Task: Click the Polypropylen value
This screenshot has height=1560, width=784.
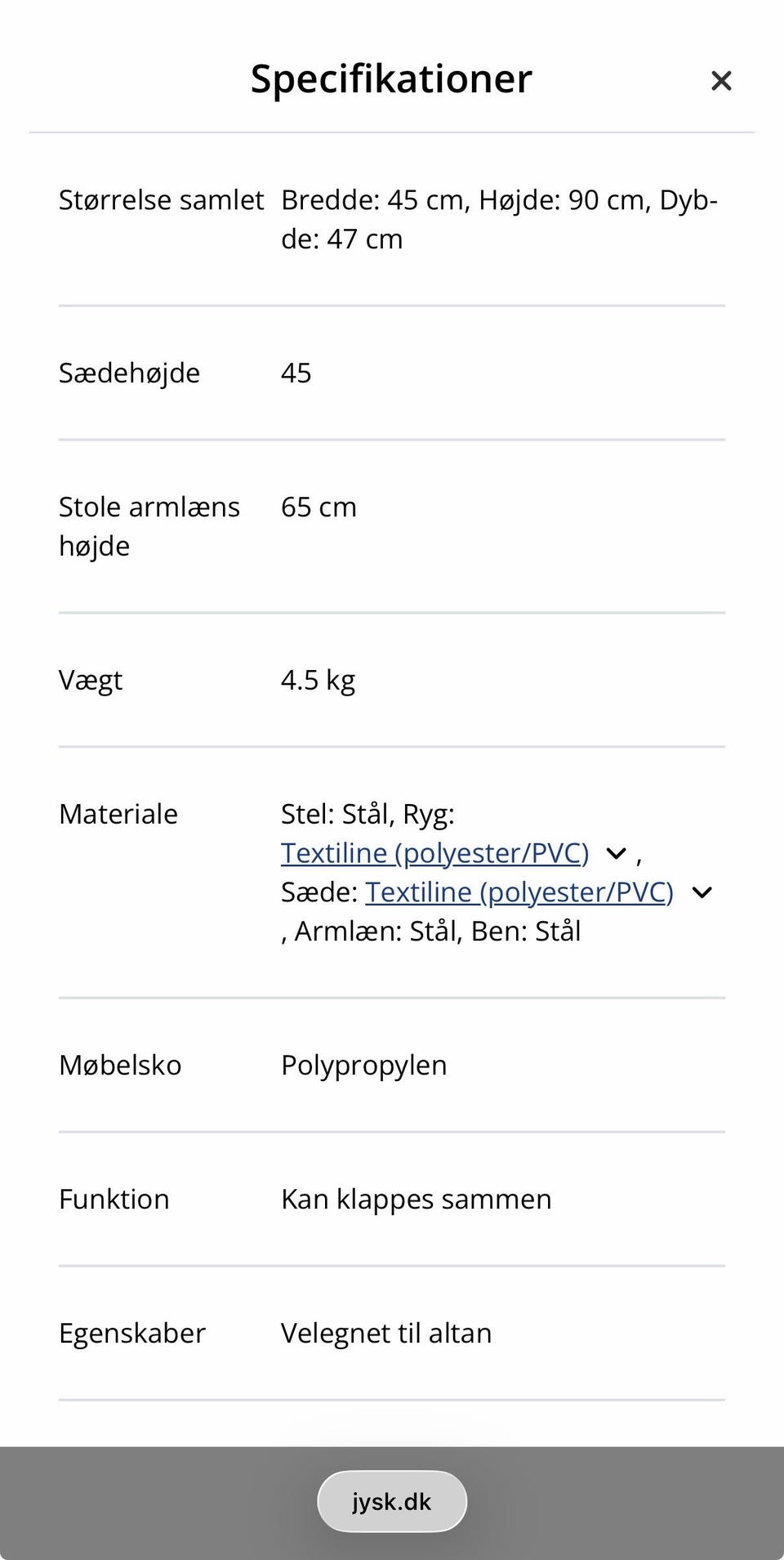Action: coord(363,1066)
